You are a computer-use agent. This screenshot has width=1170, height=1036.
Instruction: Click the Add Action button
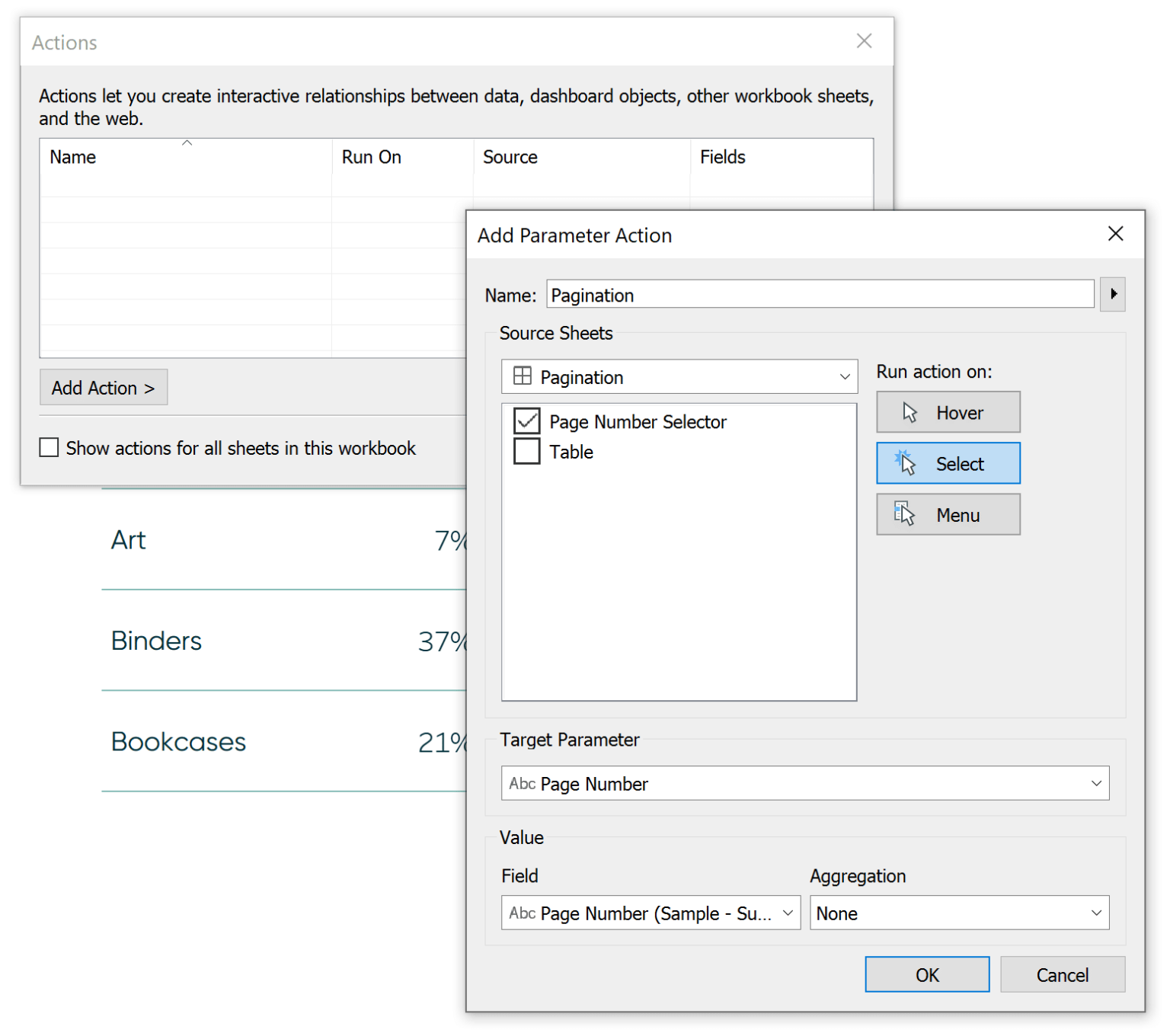pyautogui.click(x=103, y=387)
